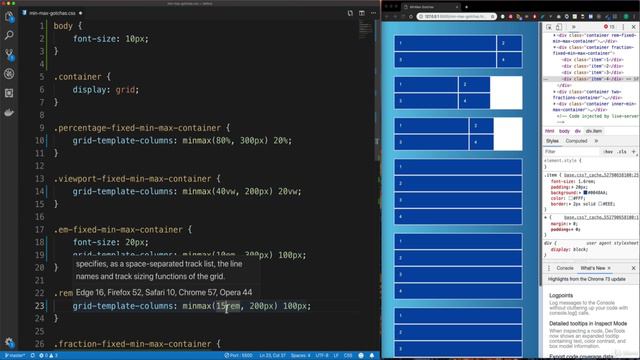Image resolution: width=640 pixels, height=360 pixels.
Task: Open the background color swatch #0048AA
Action: tap(585, 193)
